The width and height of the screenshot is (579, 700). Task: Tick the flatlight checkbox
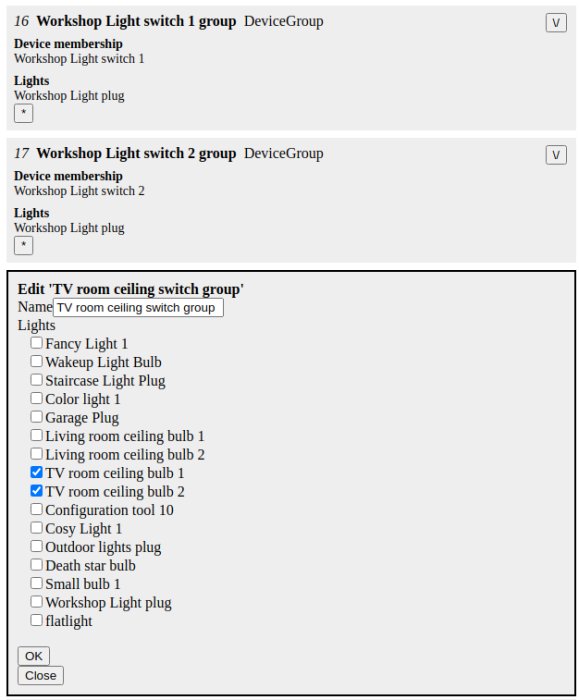[36, 621]
